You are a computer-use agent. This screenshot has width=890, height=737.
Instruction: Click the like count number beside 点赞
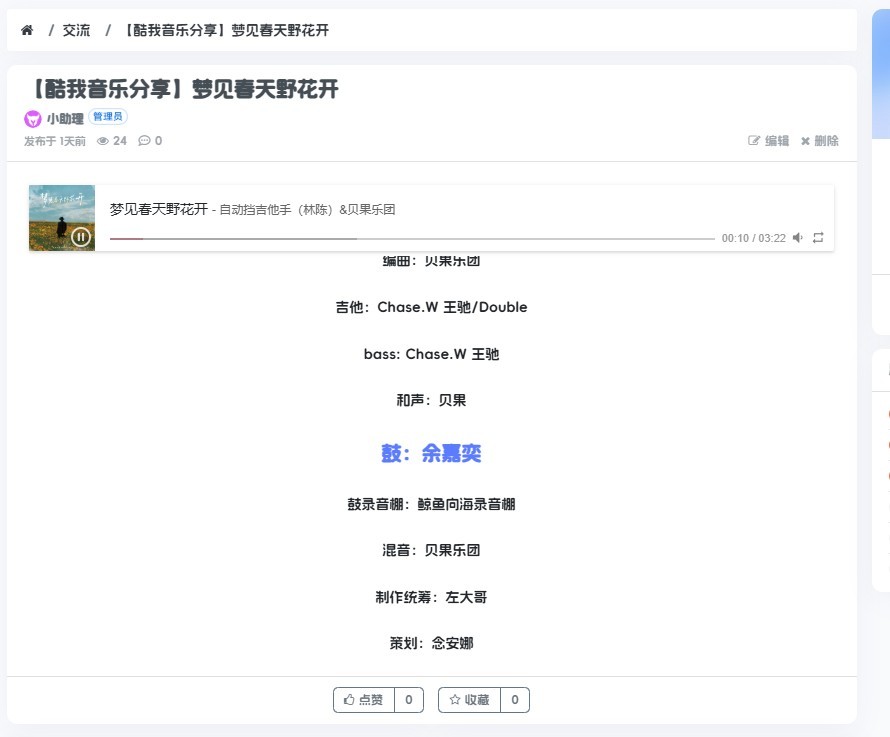point(409,700)
